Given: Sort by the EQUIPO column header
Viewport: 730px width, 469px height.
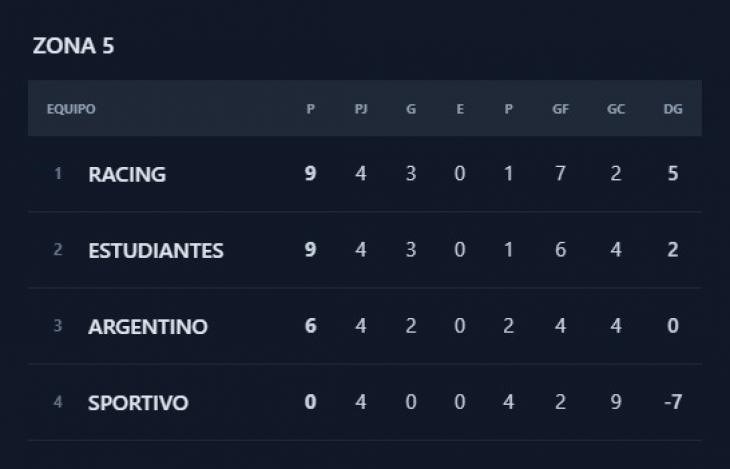Looking at the screenshot, I should tap(71, 109).
